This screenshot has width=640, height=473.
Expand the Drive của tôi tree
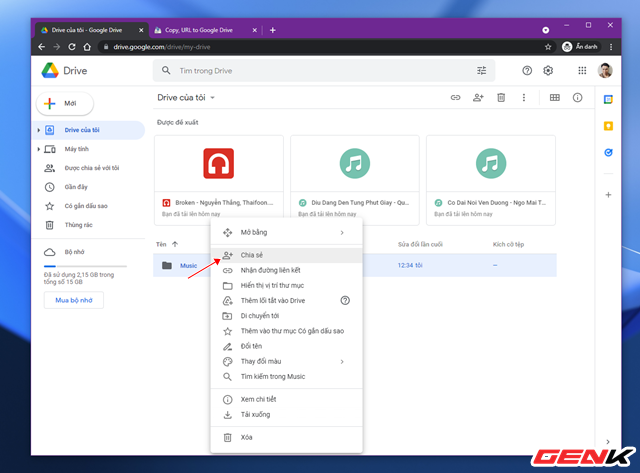pyautogui.click(x=38, y=130)
